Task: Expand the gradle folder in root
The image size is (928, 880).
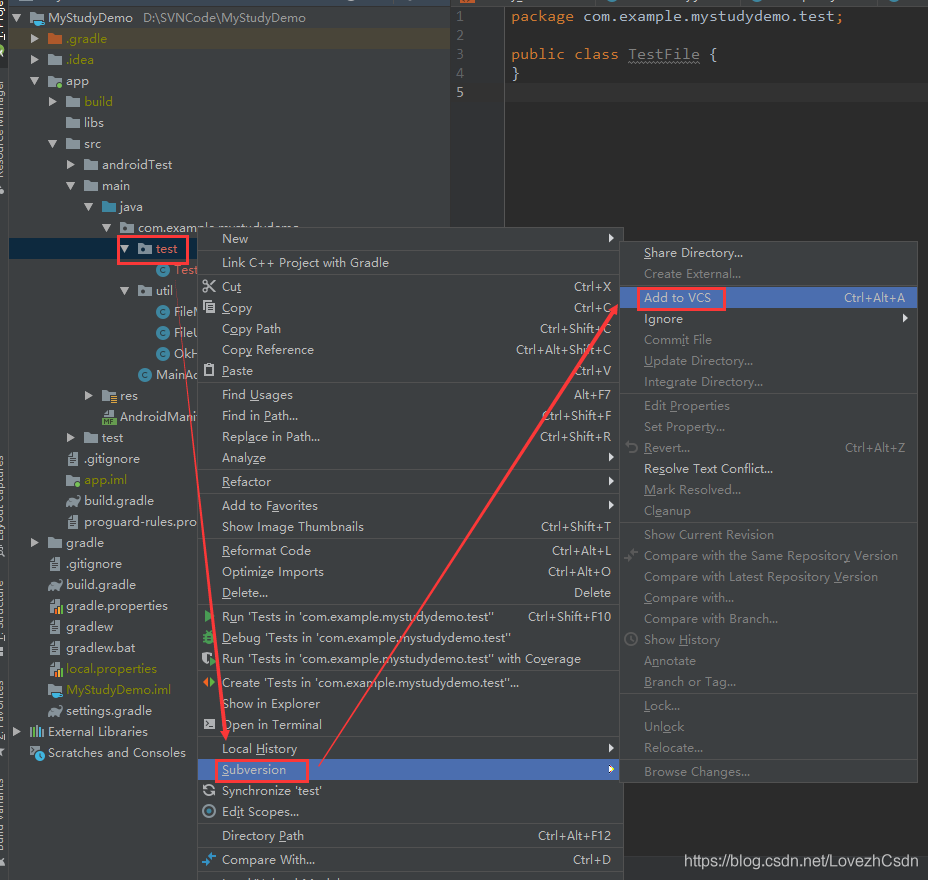Action: pyautogui.click(x=35, y=543)
